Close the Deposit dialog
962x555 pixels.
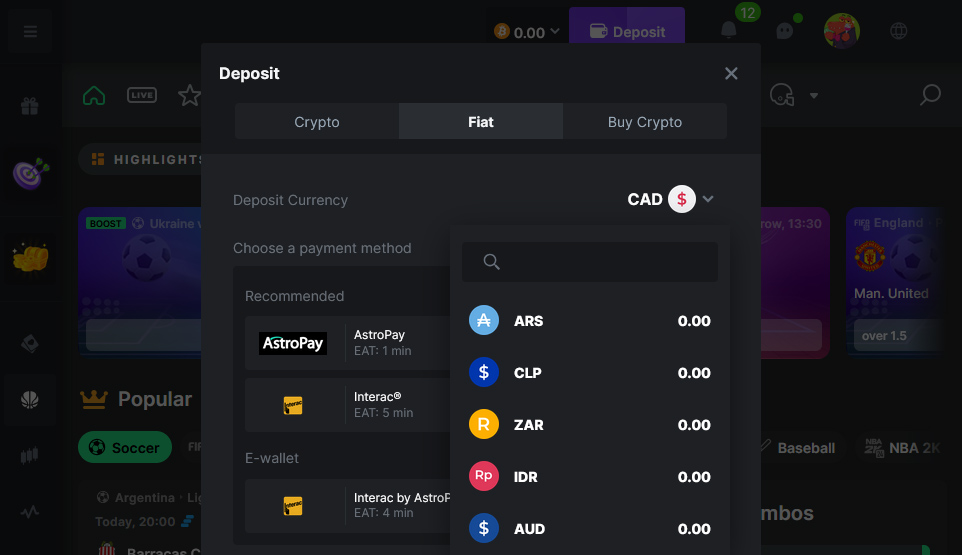731,74
